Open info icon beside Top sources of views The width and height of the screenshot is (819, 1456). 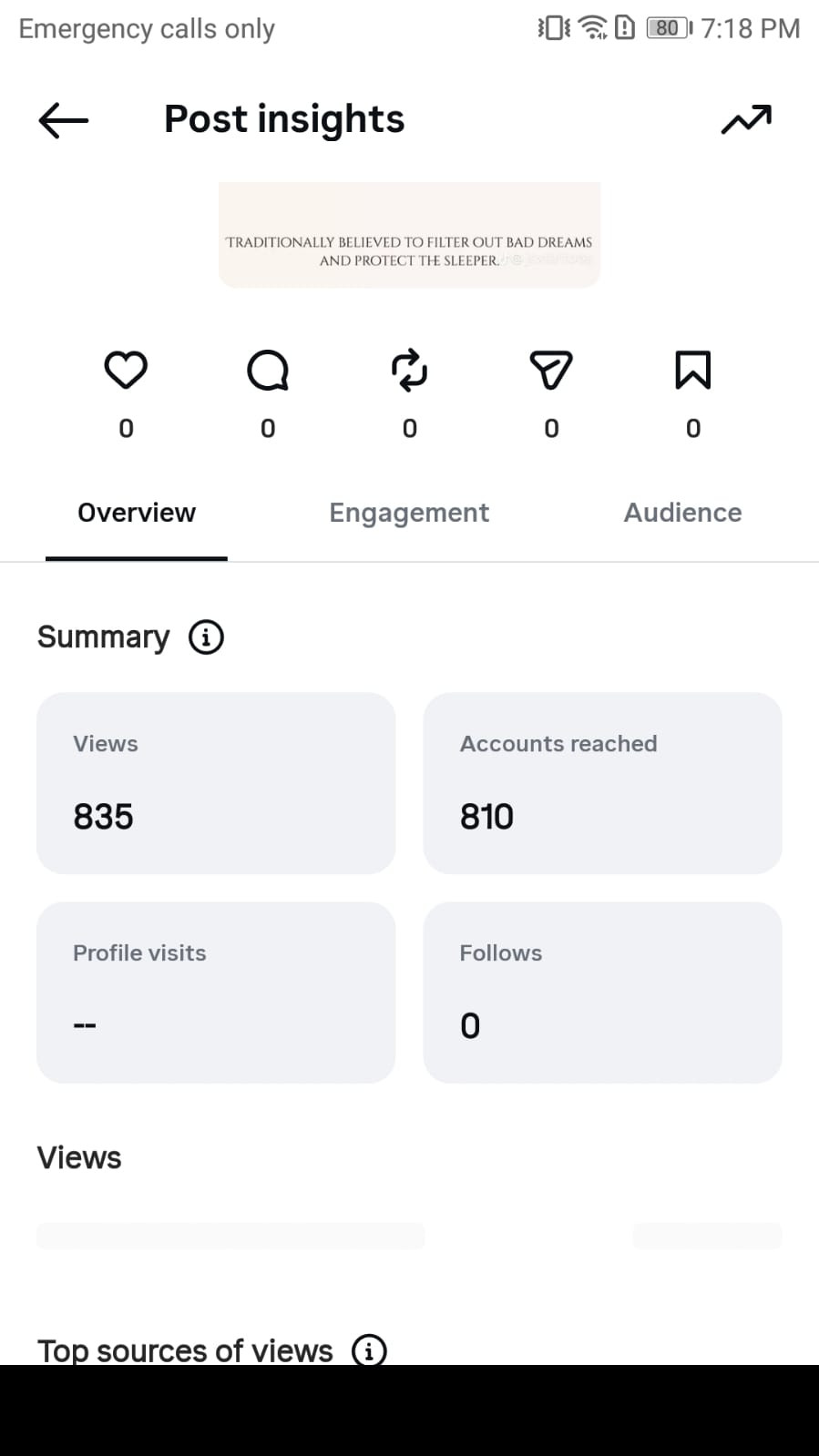pyautogui.click(x=369, y=1350)
